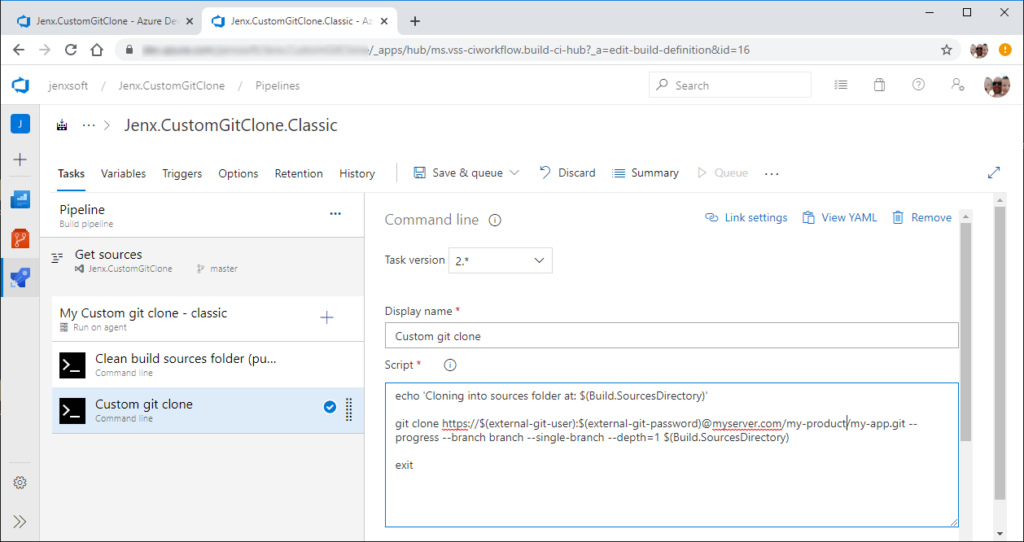Viewport: 1024px width, 542px height.
Task: Bookmark this page with the star icon
Action: point(946,50)
